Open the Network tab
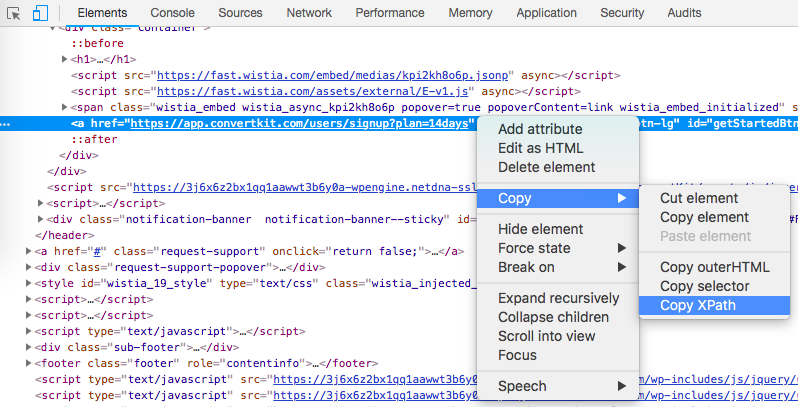The width and height of the screenshot is (798, 407). click(308, 13)
